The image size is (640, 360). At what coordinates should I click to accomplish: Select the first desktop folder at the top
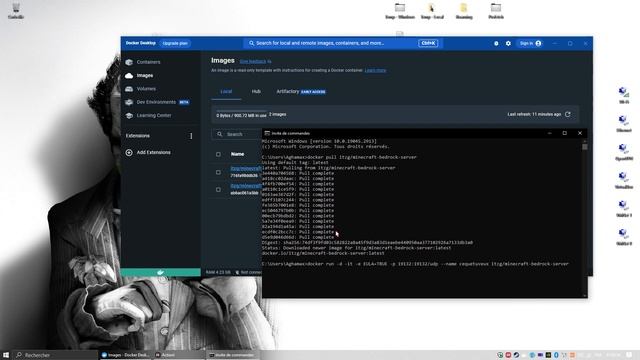[x=400, y=11]
